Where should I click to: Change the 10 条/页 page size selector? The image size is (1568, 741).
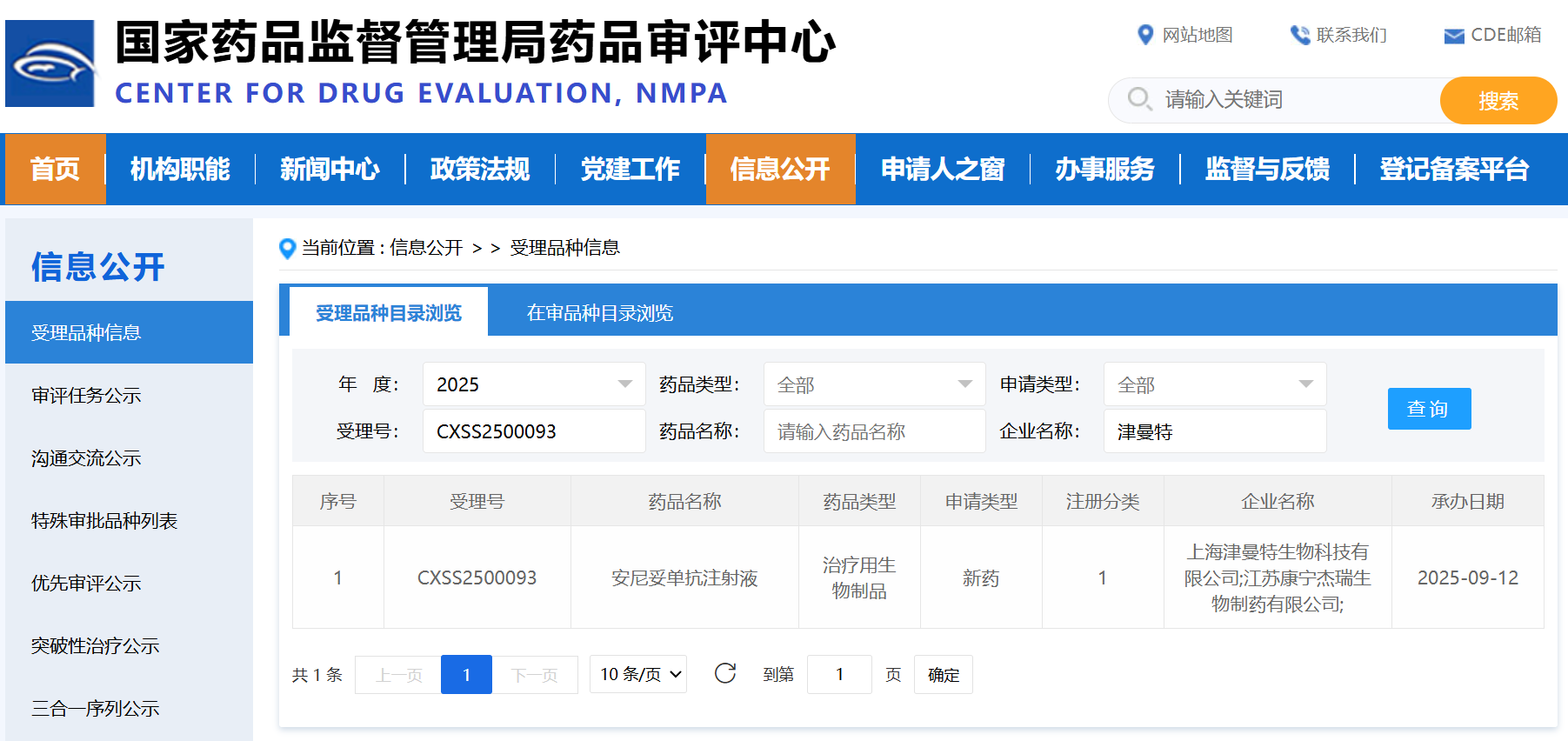638,674
